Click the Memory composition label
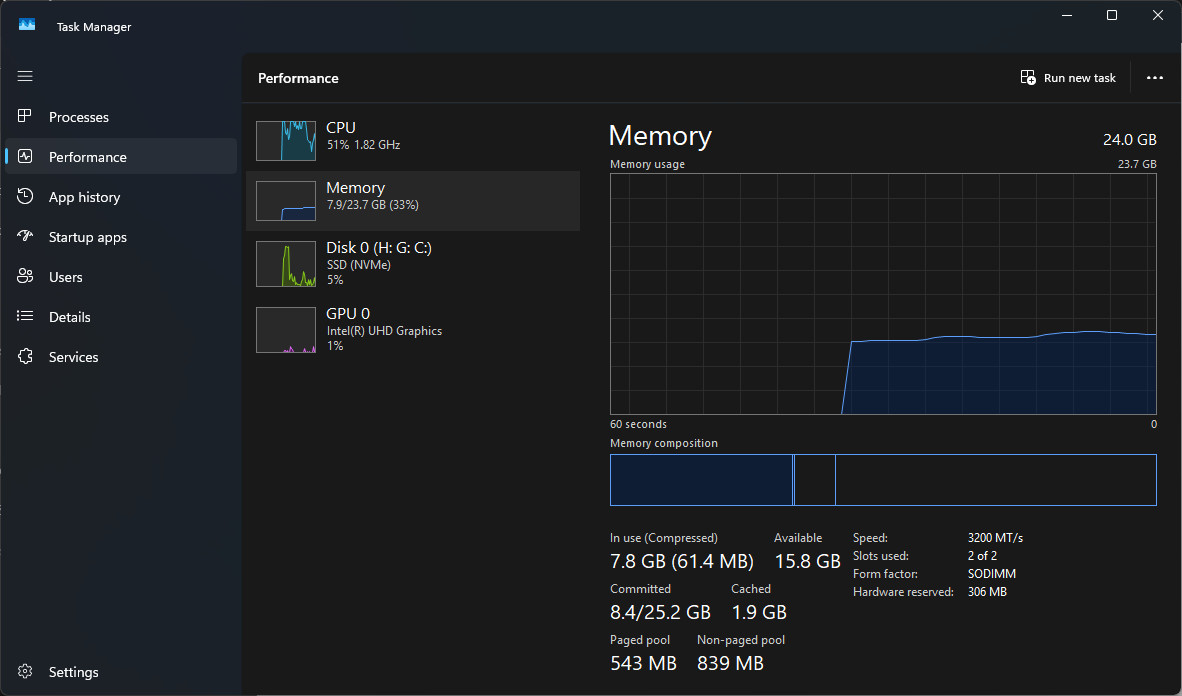Screen dimensions: 1182x696 point(663,443)
